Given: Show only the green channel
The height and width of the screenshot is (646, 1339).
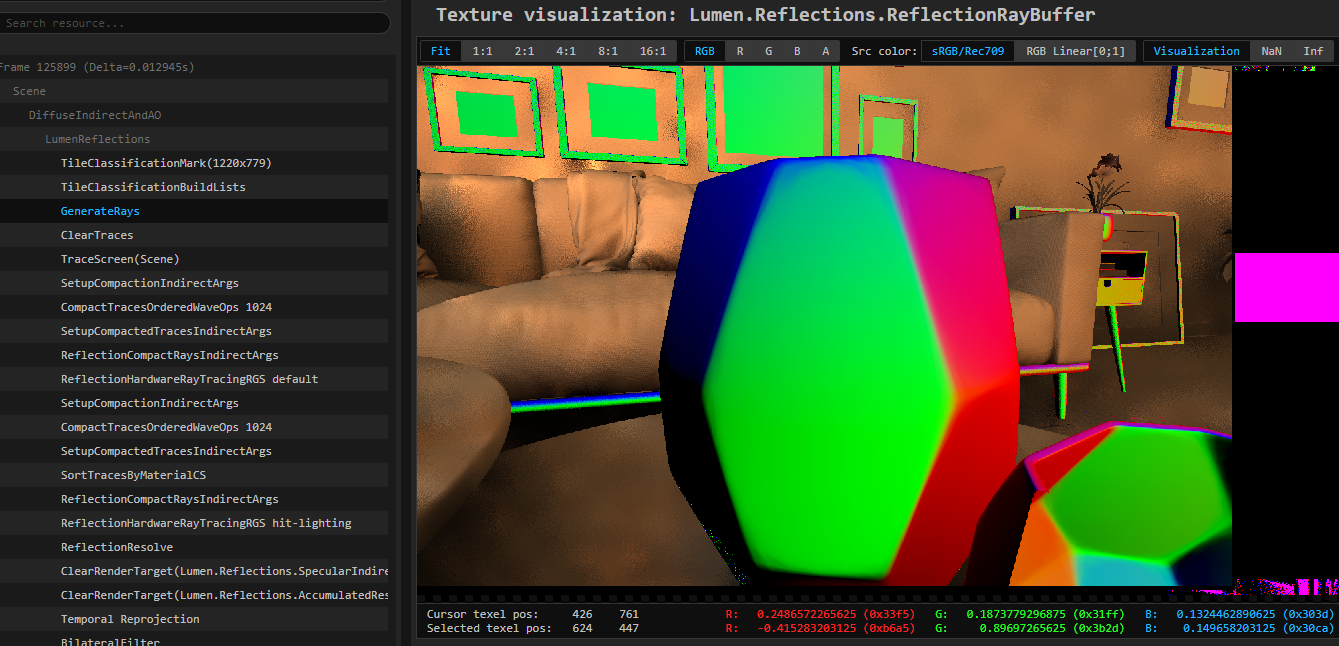Looking at the screenshot, I should [x=767, y=50].
